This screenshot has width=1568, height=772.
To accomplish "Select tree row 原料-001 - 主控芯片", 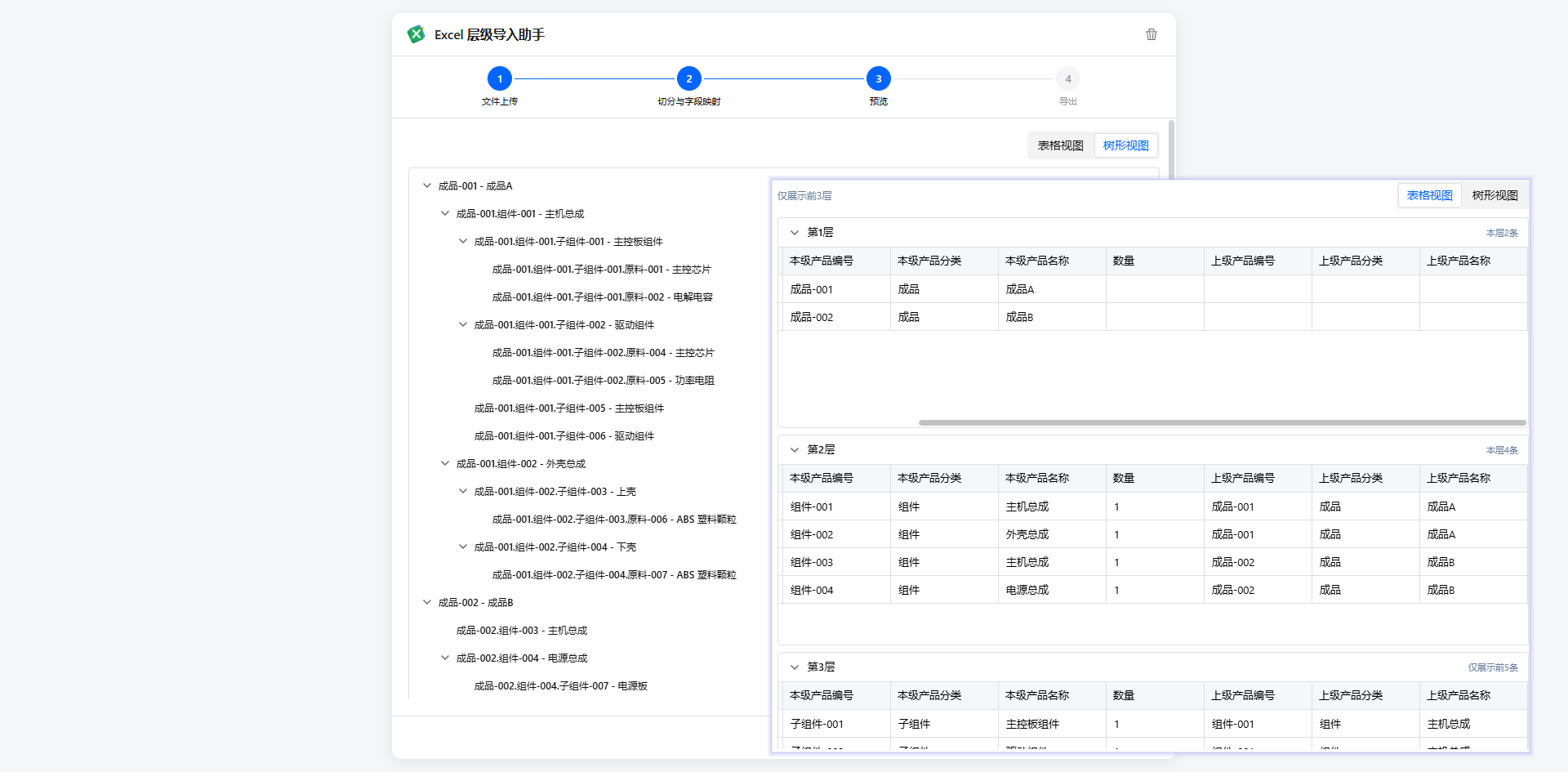I will pyautogui.click(x=602, y=269).
